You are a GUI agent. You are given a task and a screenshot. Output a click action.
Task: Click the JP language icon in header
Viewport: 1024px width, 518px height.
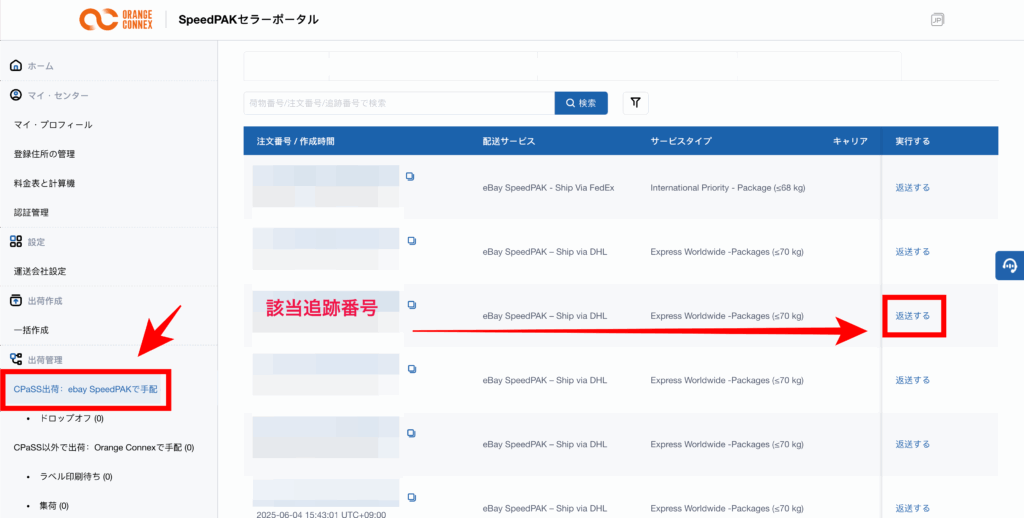[x=937, y=20]
